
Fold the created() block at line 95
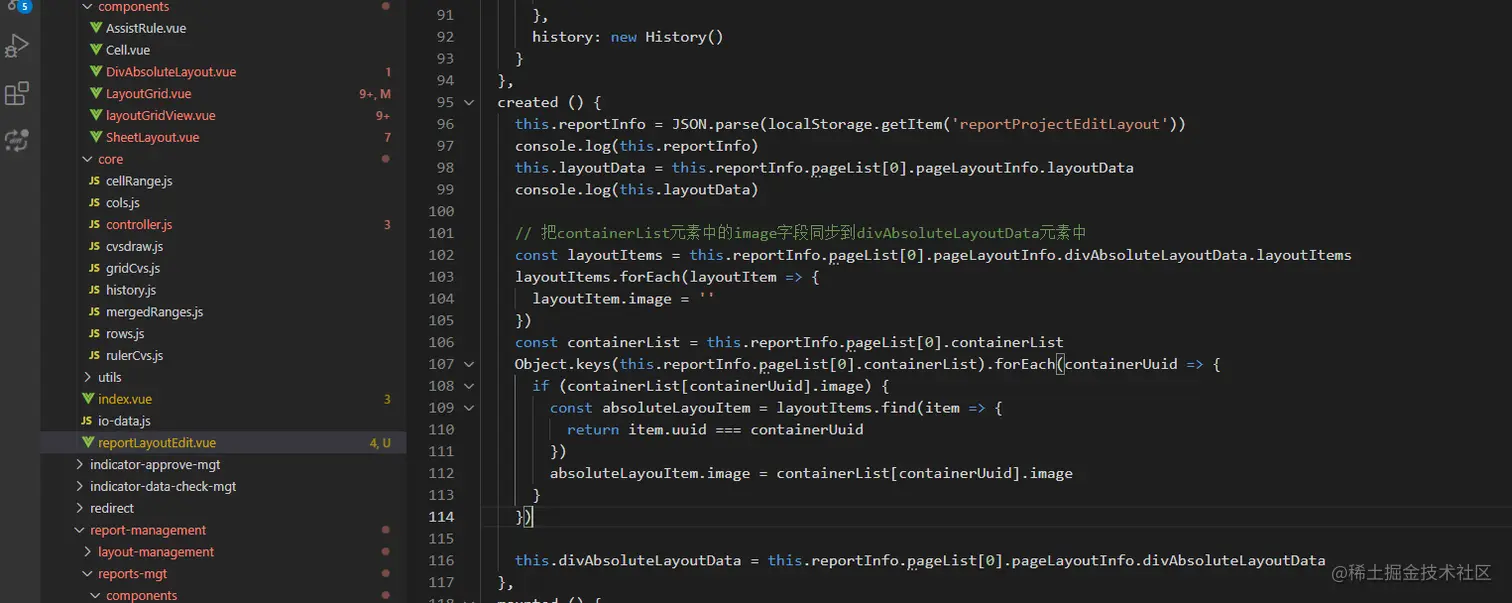tap(469, 102)
